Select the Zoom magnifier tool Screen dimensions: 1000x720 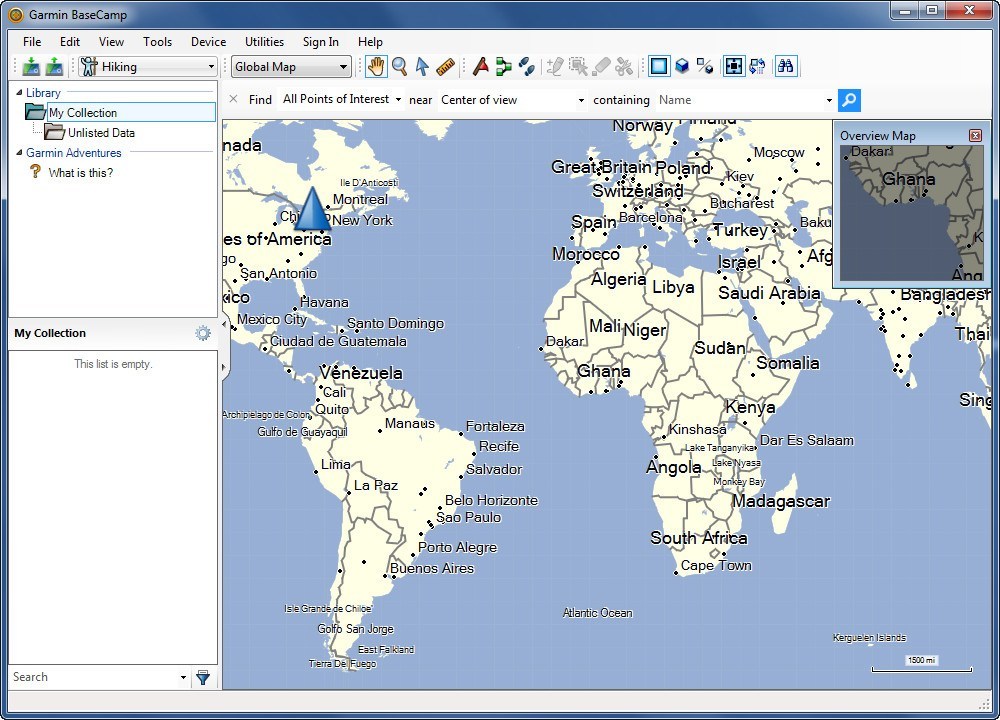point(399,66)
